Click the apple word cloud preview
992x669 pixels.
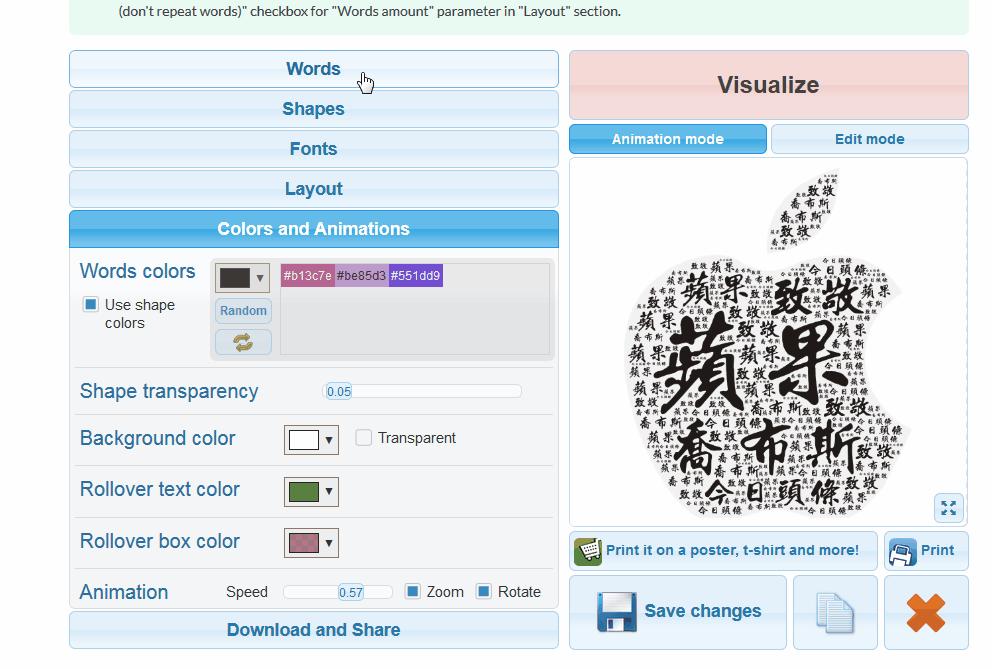(768, 342)
